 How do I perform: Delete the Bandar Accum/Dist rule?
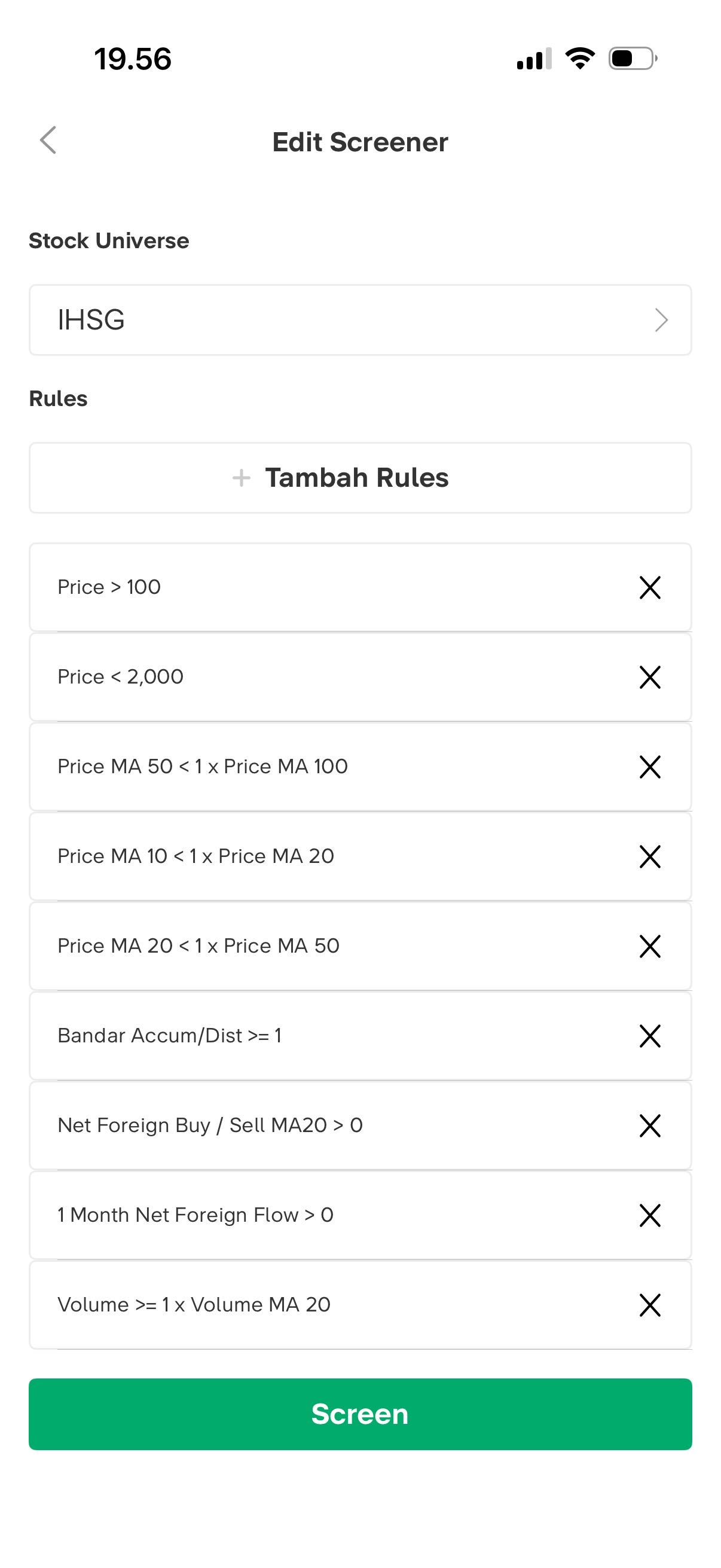(x=650, y=1035)
